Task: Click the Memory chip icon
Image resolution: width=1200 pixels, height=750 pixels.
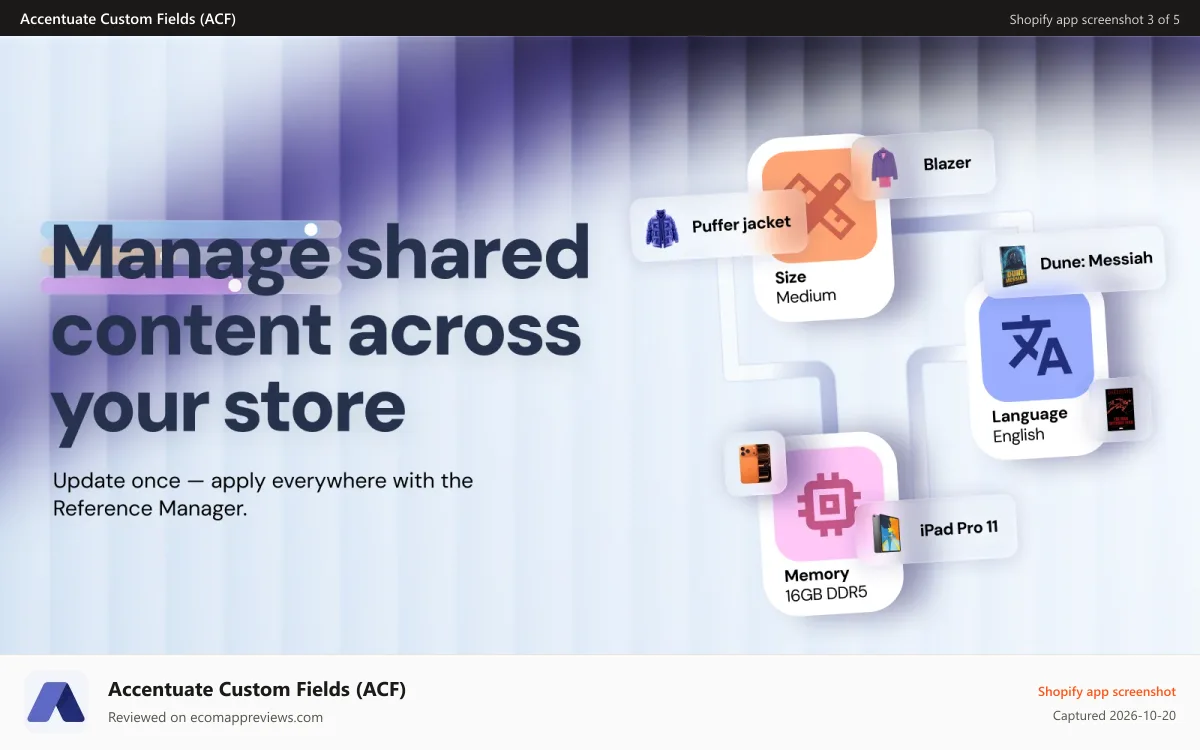Action: (x=829, y=503)
